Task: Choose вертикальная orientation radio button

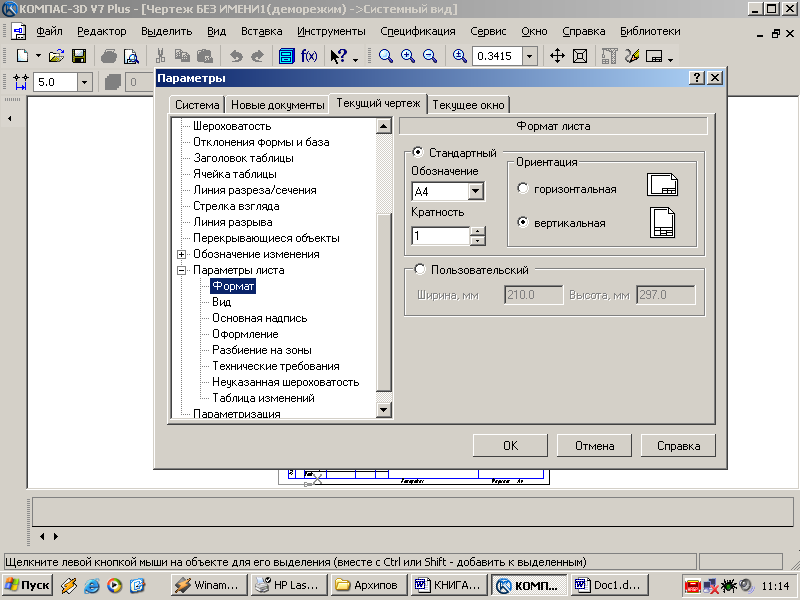Action: [x=522, y=222]
